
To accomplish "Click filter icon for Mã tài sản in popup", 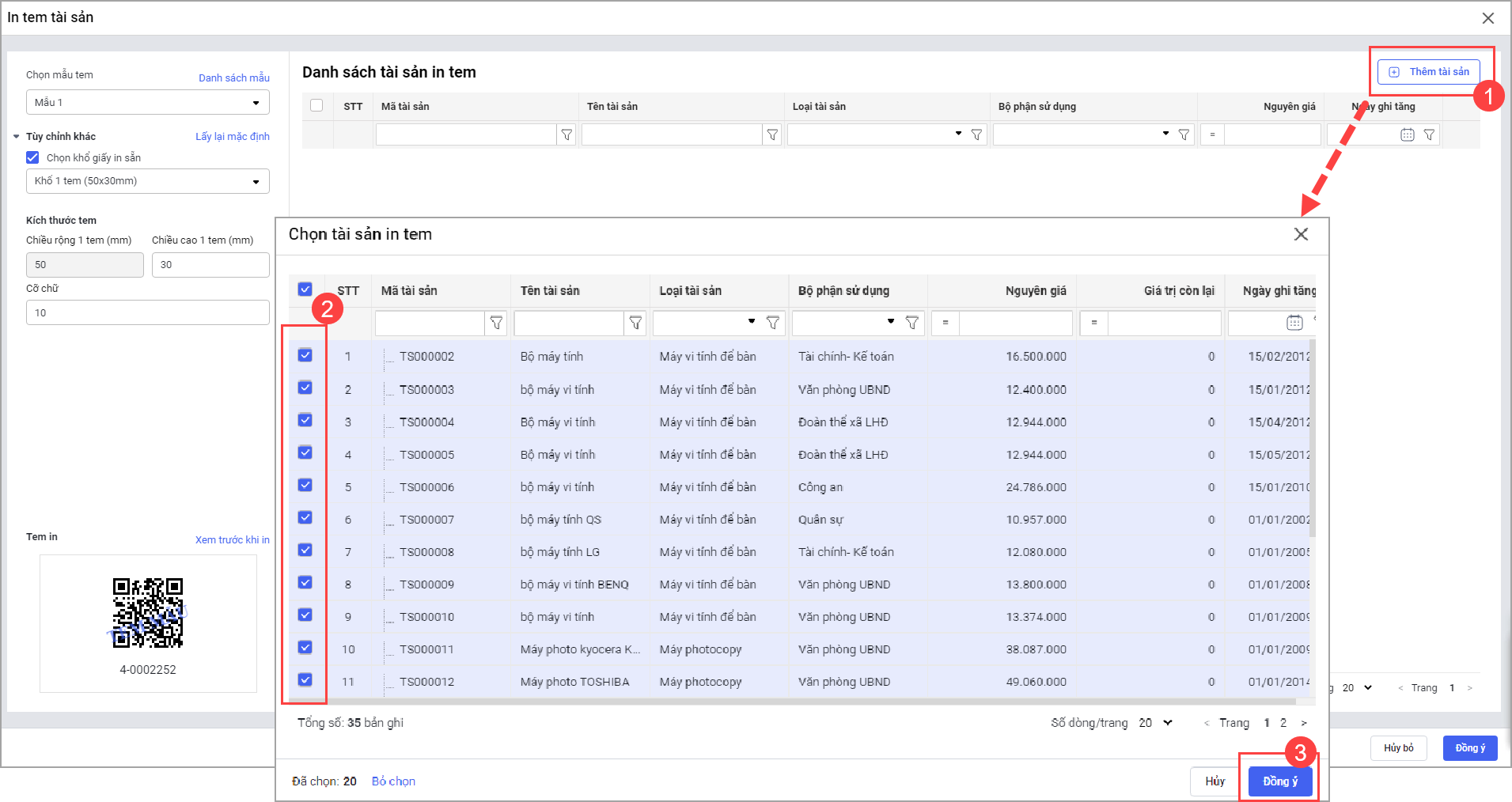I will pyautogui.click(x=496, y=323).
